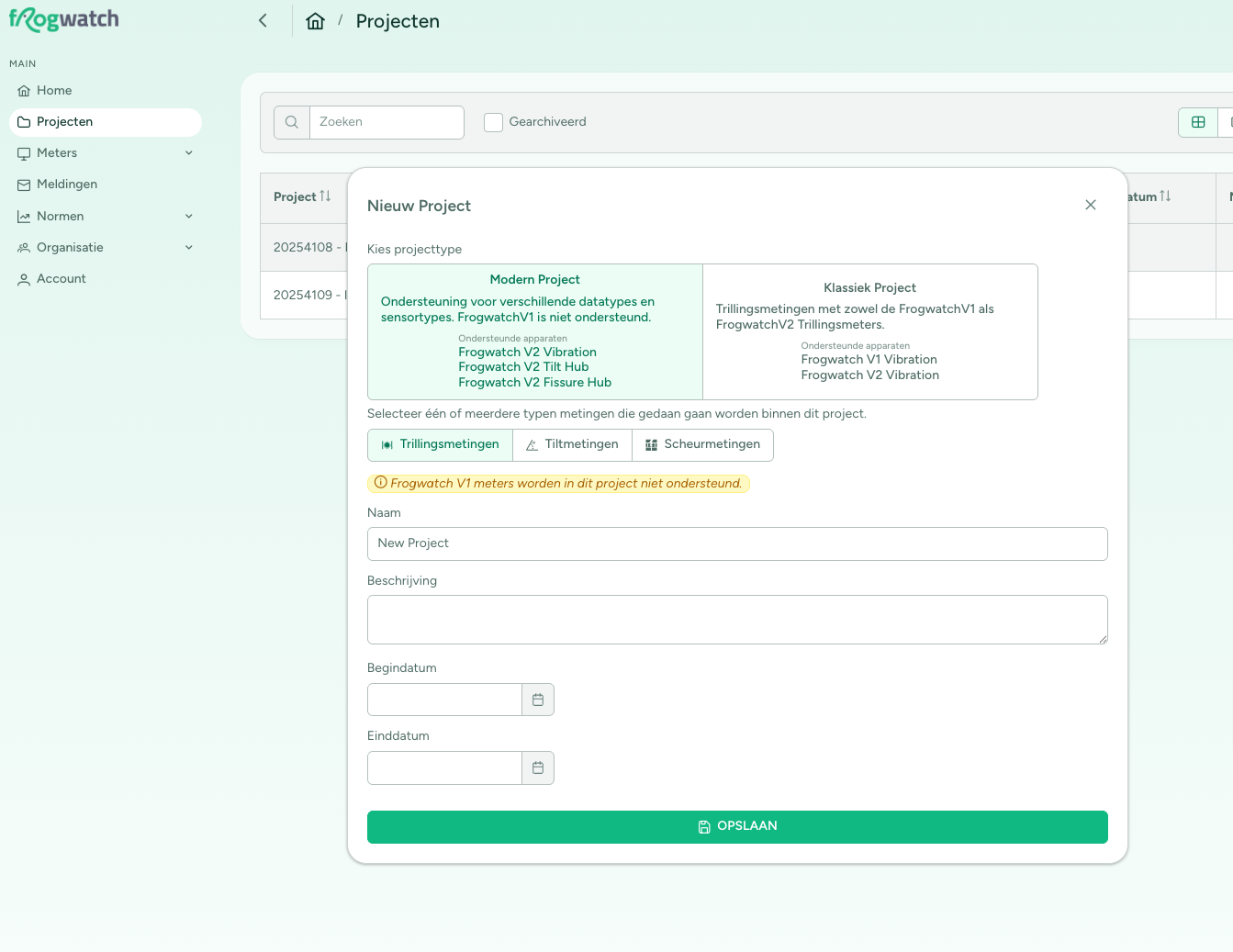1233x952 pixels.
Task: Open the Begindatum calendar picker
Action: [538, 700]
